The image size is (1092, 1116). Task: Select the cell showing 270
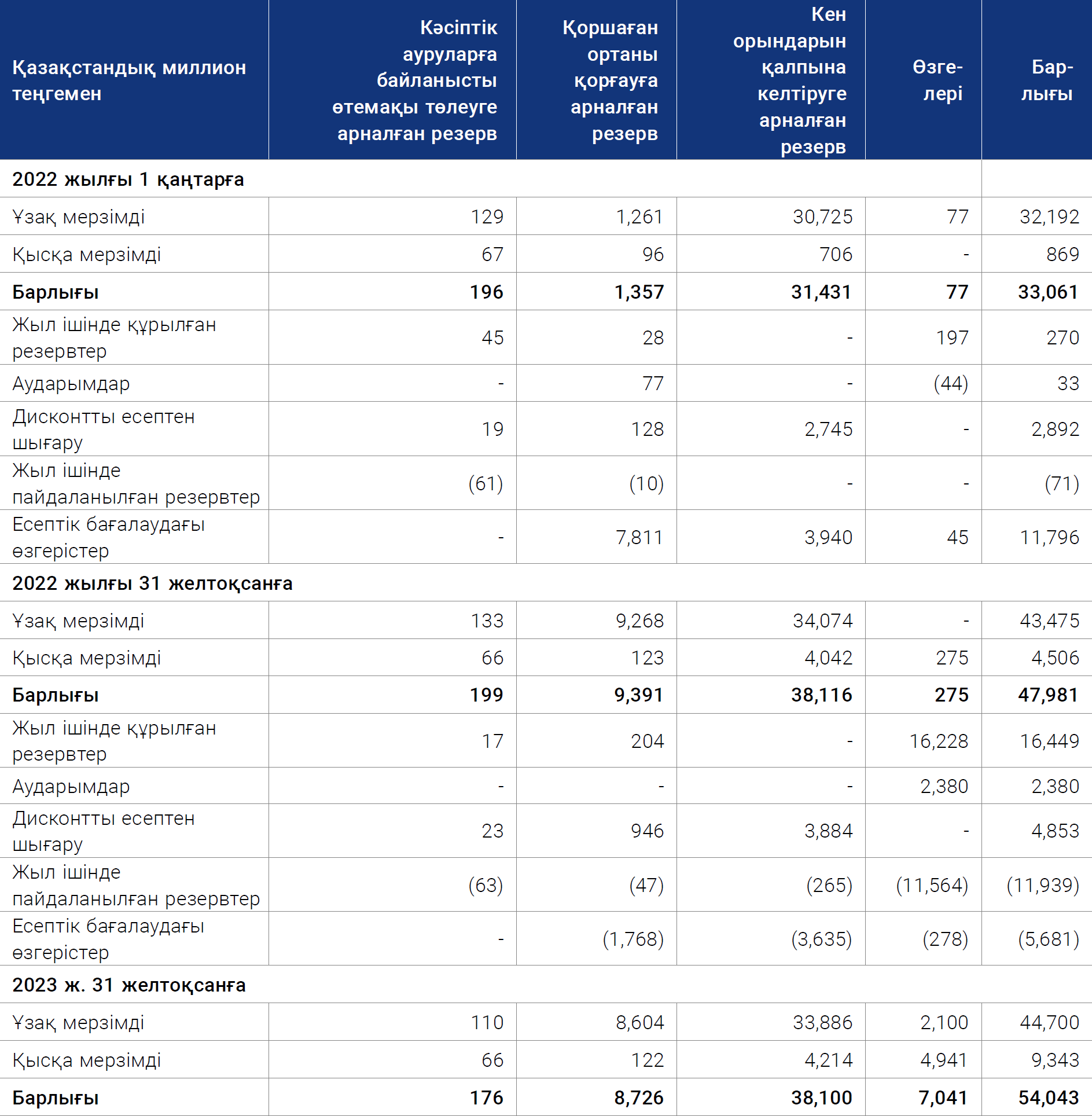(x=1062, y=338)
